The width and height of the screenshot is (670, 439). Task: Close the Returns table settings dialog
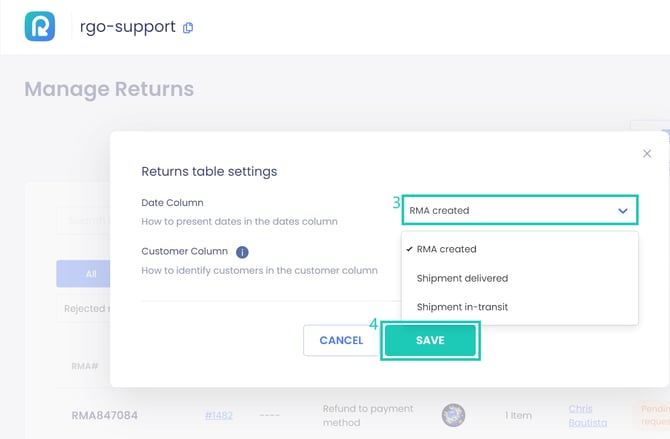(x=647, y=154)
